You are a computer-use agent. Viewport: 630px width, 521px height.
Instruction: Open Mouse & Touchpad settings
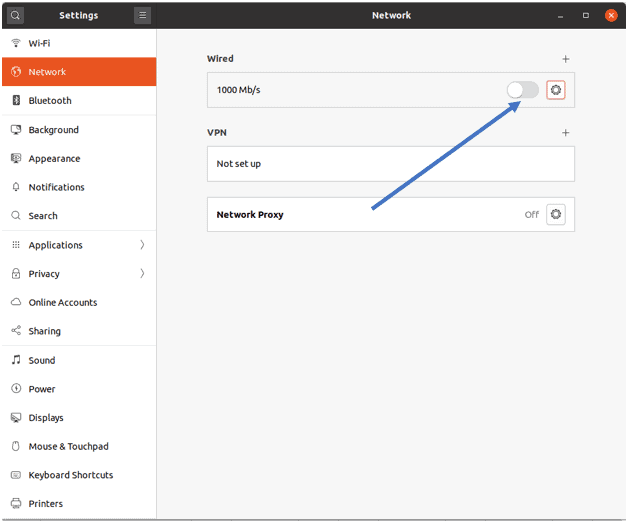tap(79, 446)
